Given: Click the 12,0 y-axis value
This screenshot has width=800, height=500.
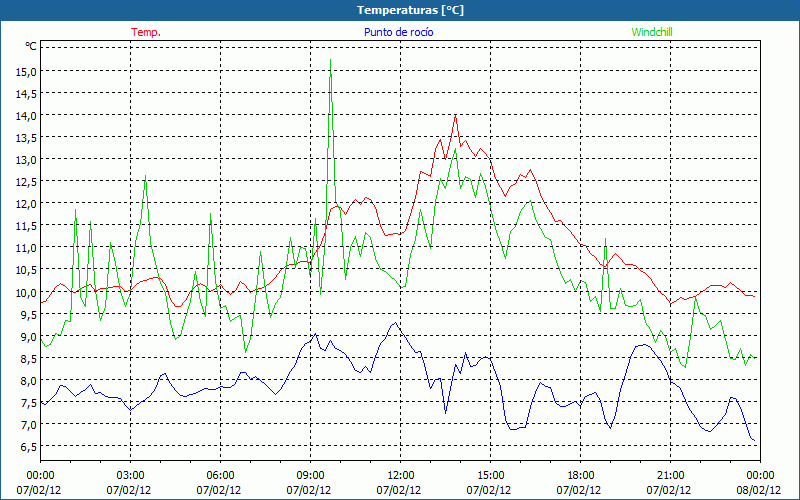Looking at the screenshot, I should (27, 204).
